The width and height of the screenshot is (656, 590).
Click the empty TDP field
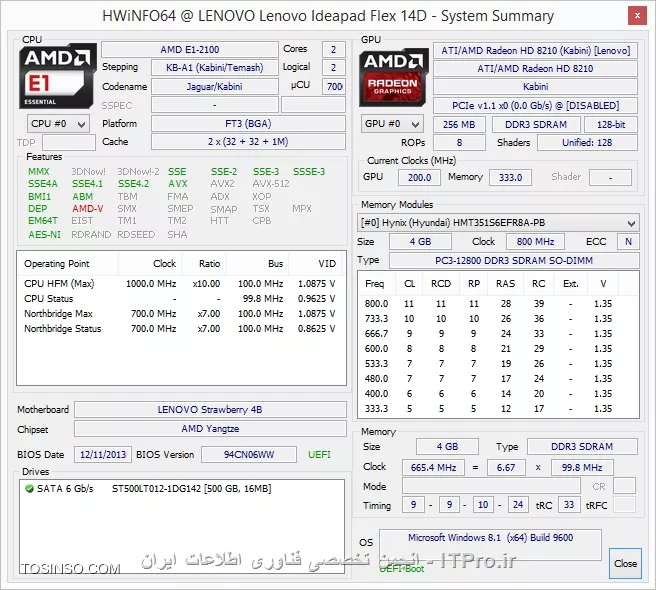69,143
